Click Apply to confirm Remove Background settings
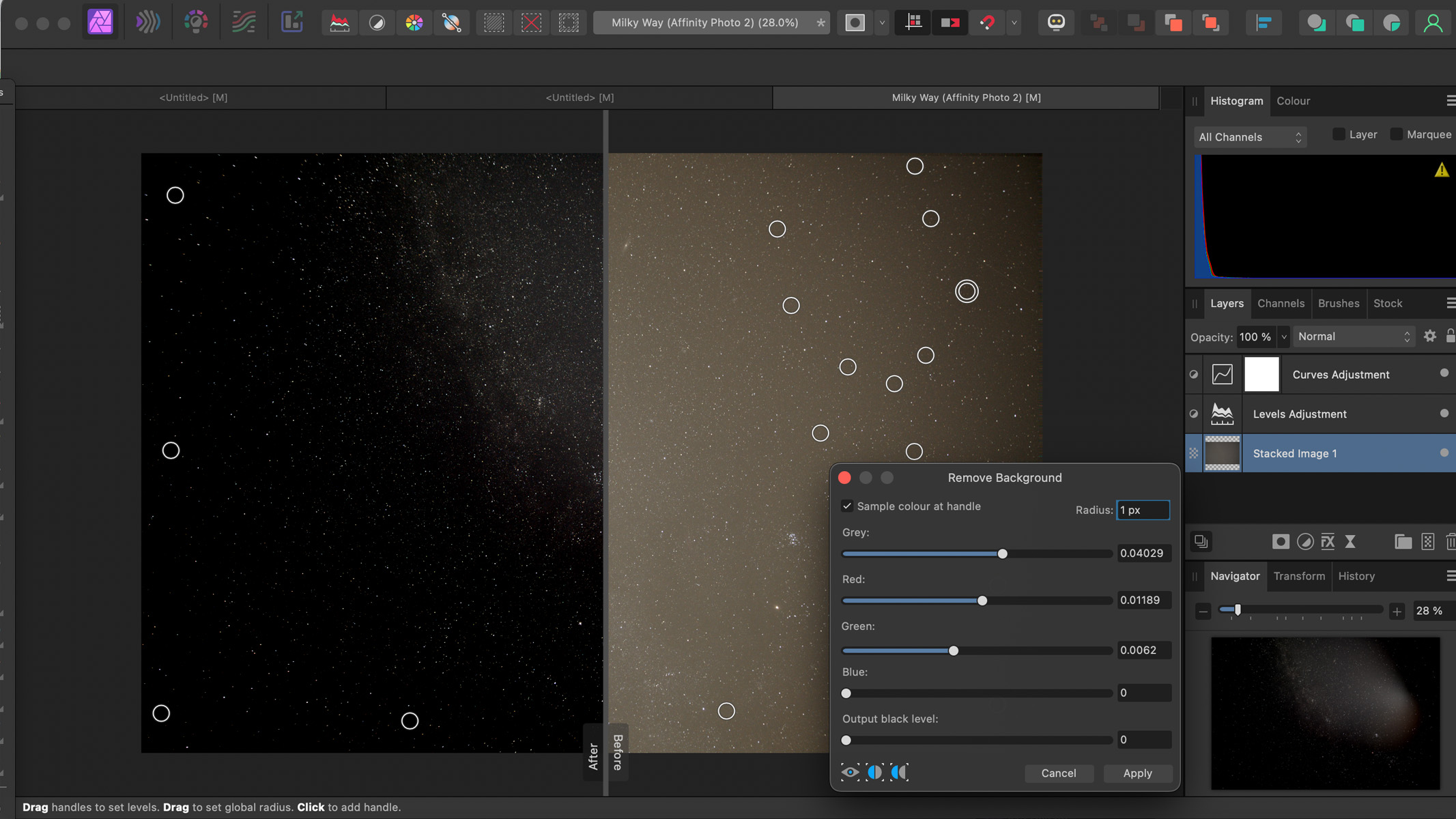The image size is (1456, 819). click(1137, 772)
